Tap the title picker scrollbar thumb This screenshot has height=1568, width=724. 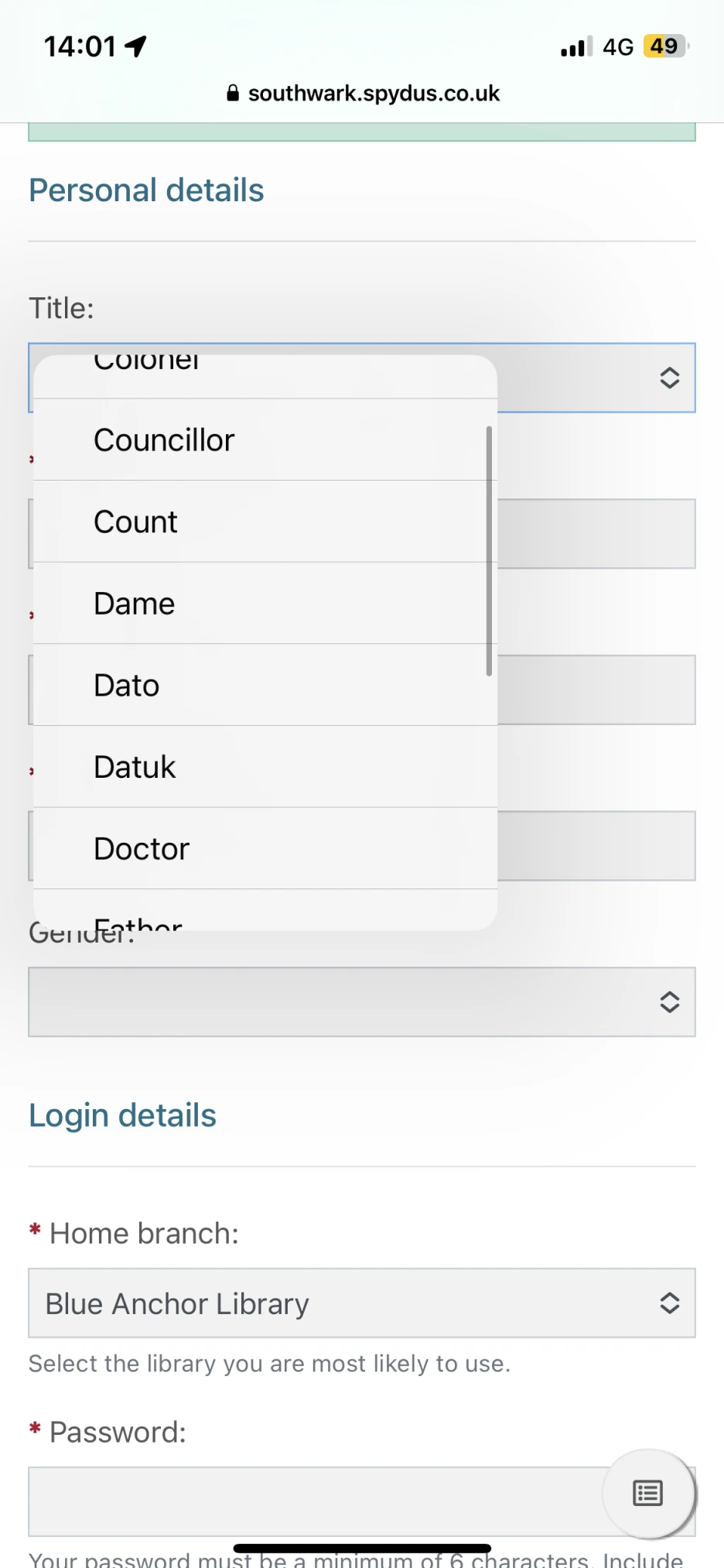pos(489,550)
